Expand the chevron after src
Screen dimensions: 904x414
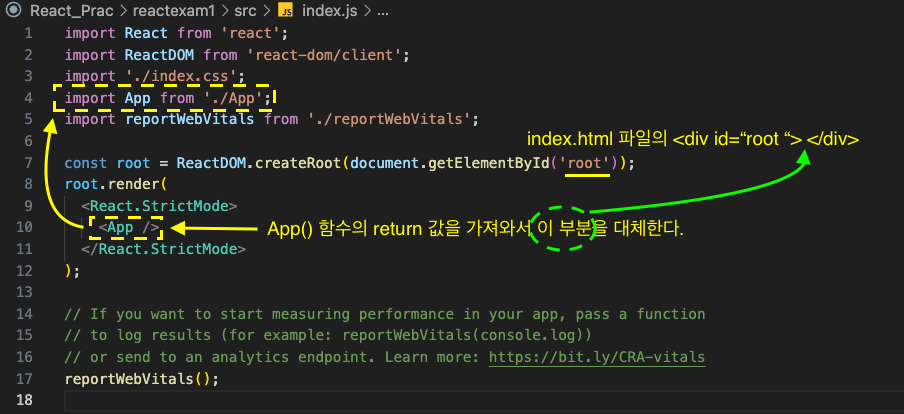(267, 11)
